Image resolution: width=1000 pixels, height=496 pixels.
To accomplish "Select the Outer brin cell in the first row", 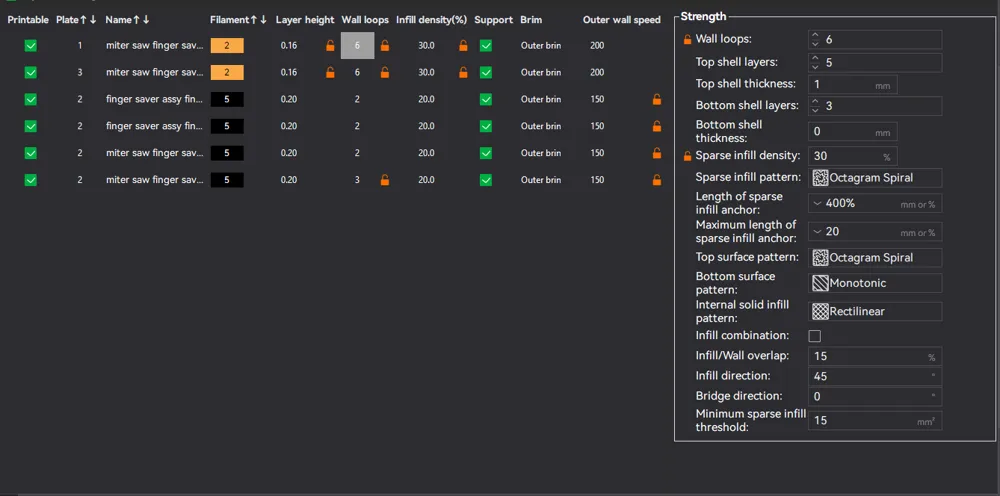I will [541, 46].
